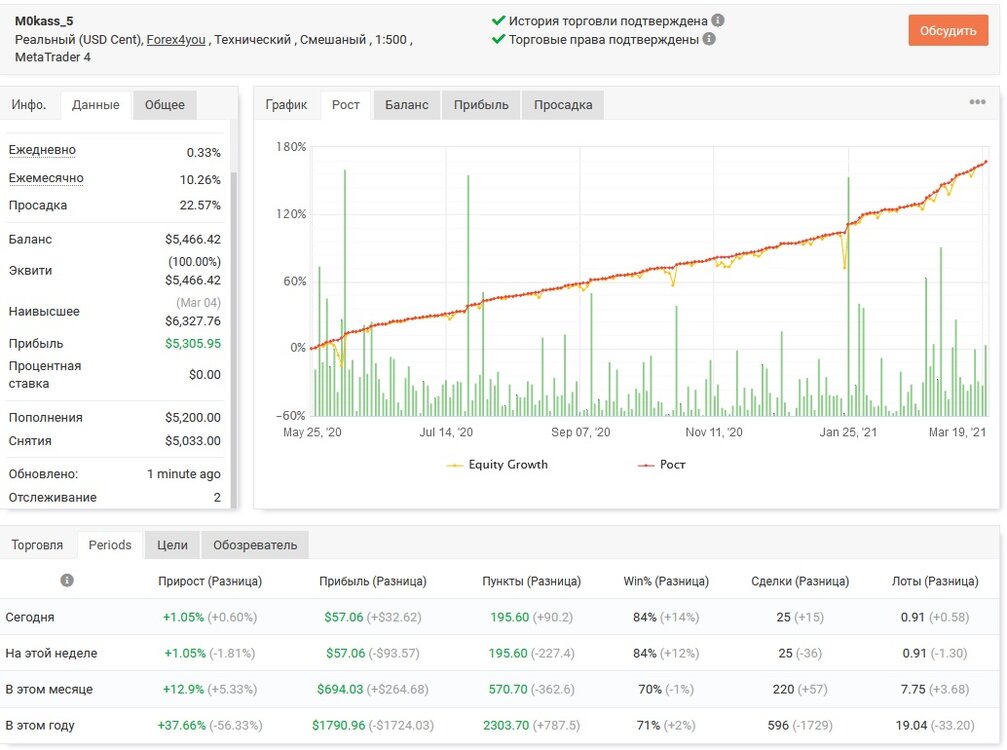Click the 2303.70 yearly pips value
Image resolution: width=1007 pixels, height=750 pixels.
(506, 726)
